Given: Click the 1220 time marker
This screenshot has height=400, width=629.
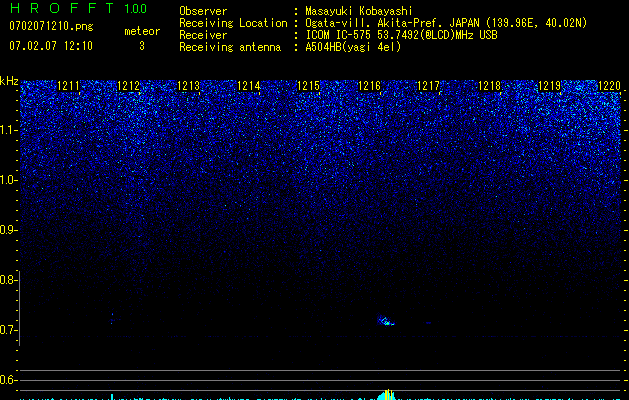Looking at the screenshot, I should tap(609, 85).
